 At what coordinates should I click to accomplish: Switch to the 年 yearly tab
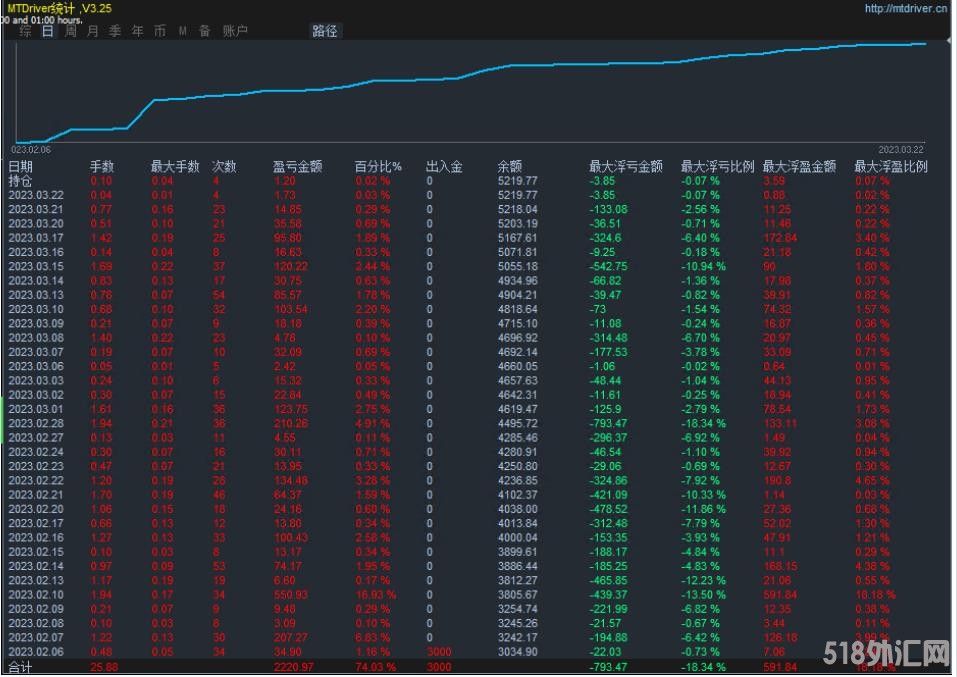(138, 31)
